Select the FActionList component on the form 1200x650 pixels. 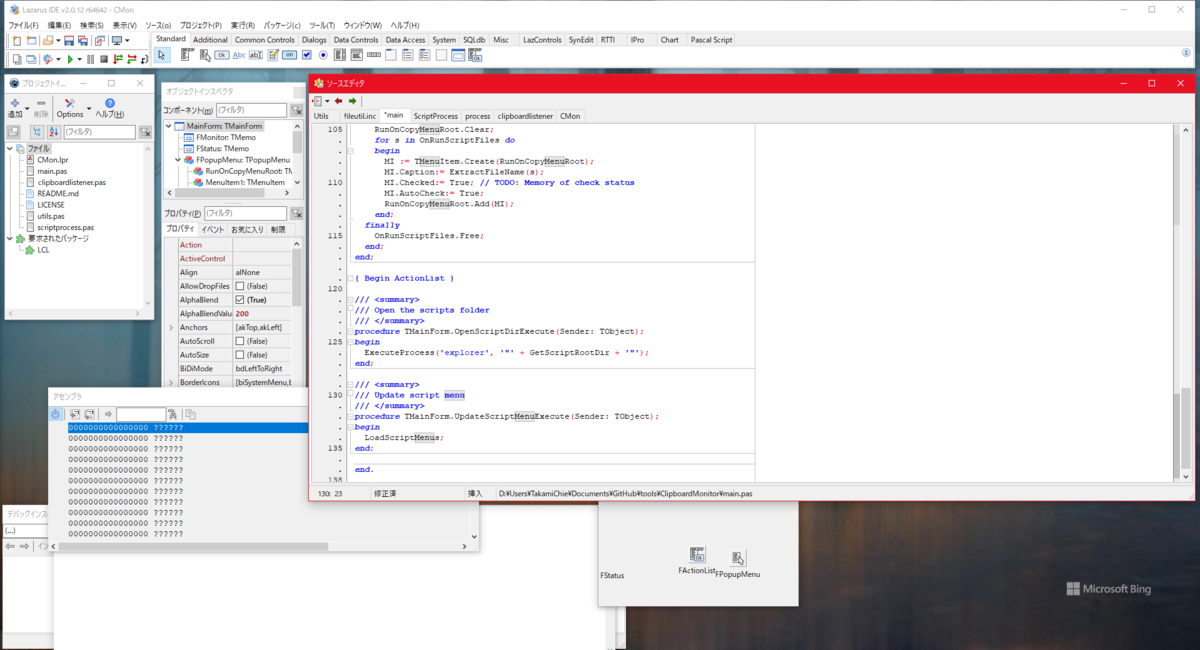697,555
